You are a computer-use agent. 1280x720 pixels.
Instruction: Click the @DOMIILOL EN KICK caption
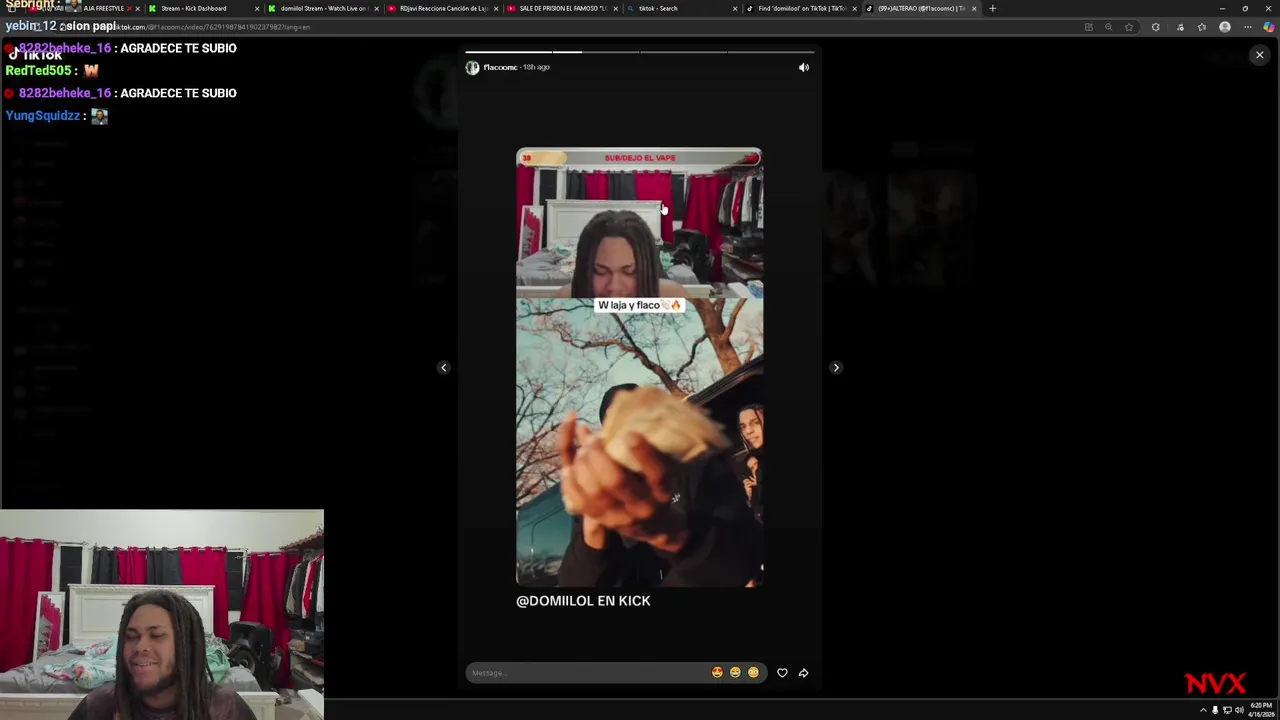(583, 600)
